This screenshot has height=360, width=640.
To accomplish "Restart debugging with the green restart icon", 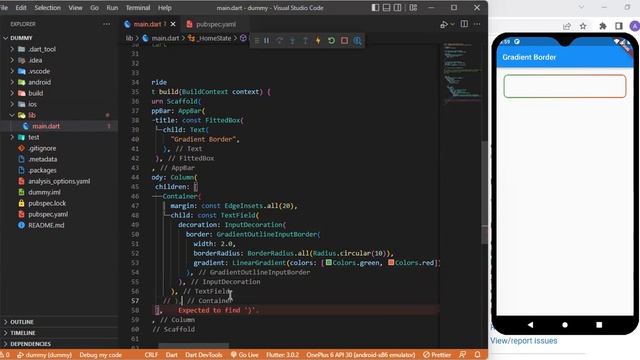I will coord(331,40).
